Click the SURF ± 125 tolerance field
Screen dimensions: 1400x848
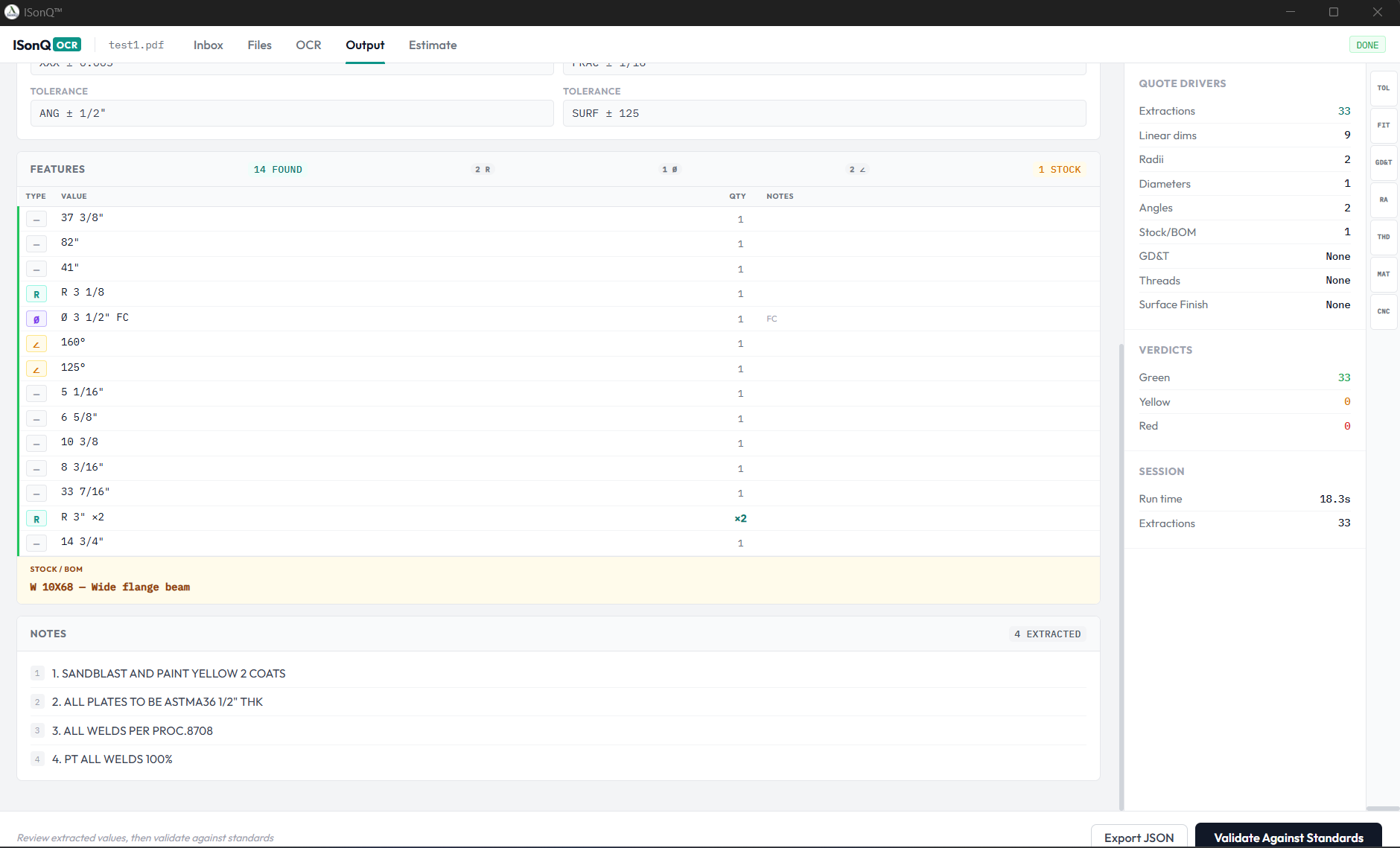click(824, 113)
